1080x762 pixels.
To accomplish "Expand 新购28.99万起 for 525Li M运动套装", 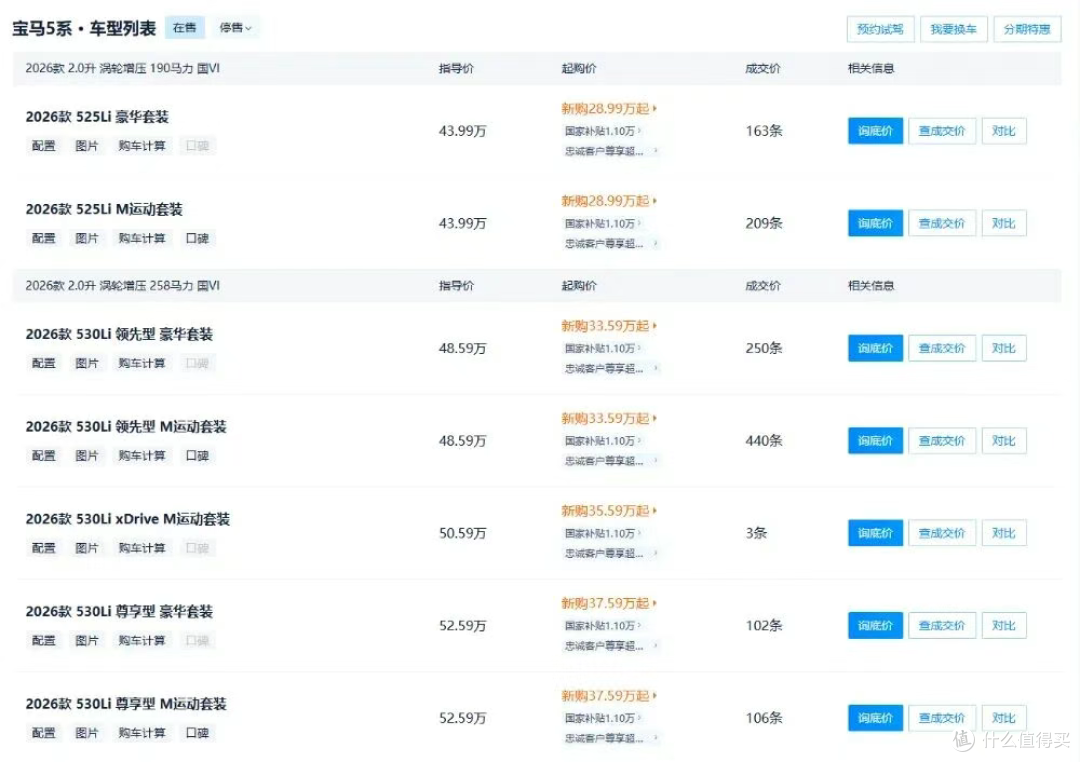I will (609, 200).
